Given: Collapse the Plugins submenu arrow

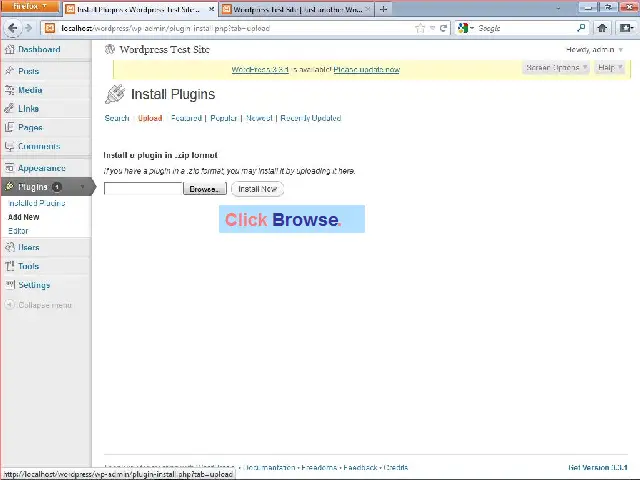Looking at the screenshot, I should pyautogui.click(x=83, y=187).
